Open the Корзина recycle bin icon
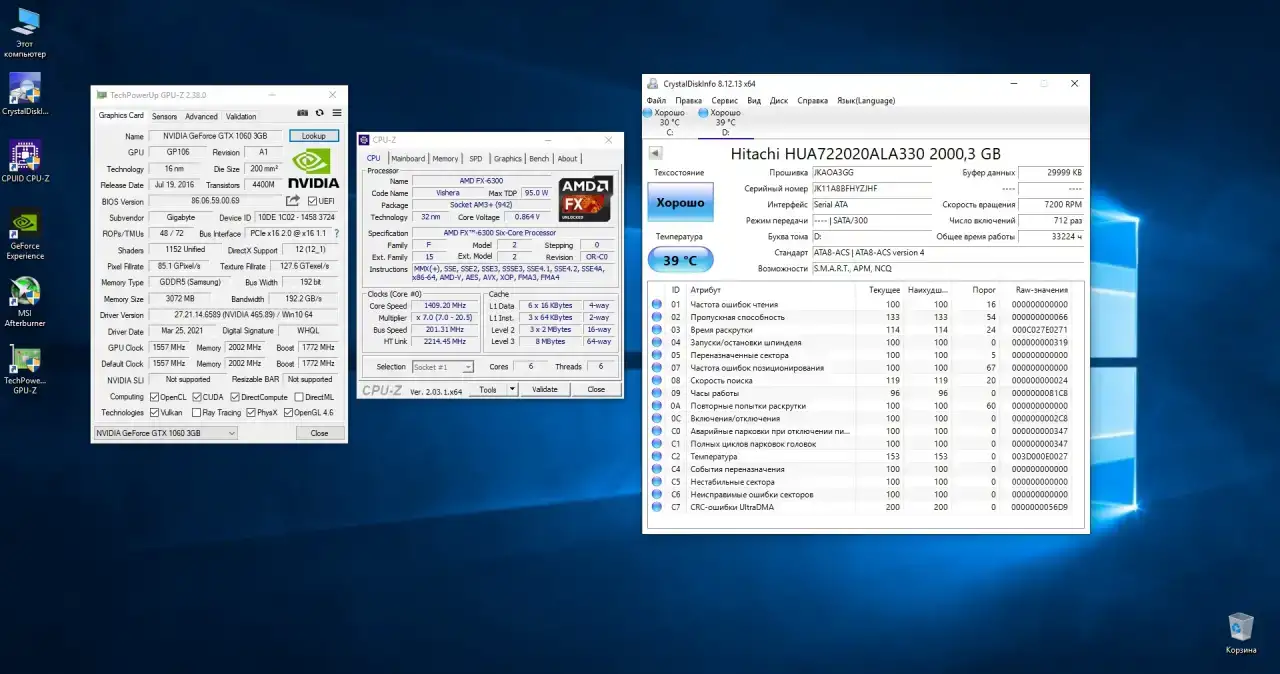Viewport: 1280px width, 674px height. coord(1241,634)
